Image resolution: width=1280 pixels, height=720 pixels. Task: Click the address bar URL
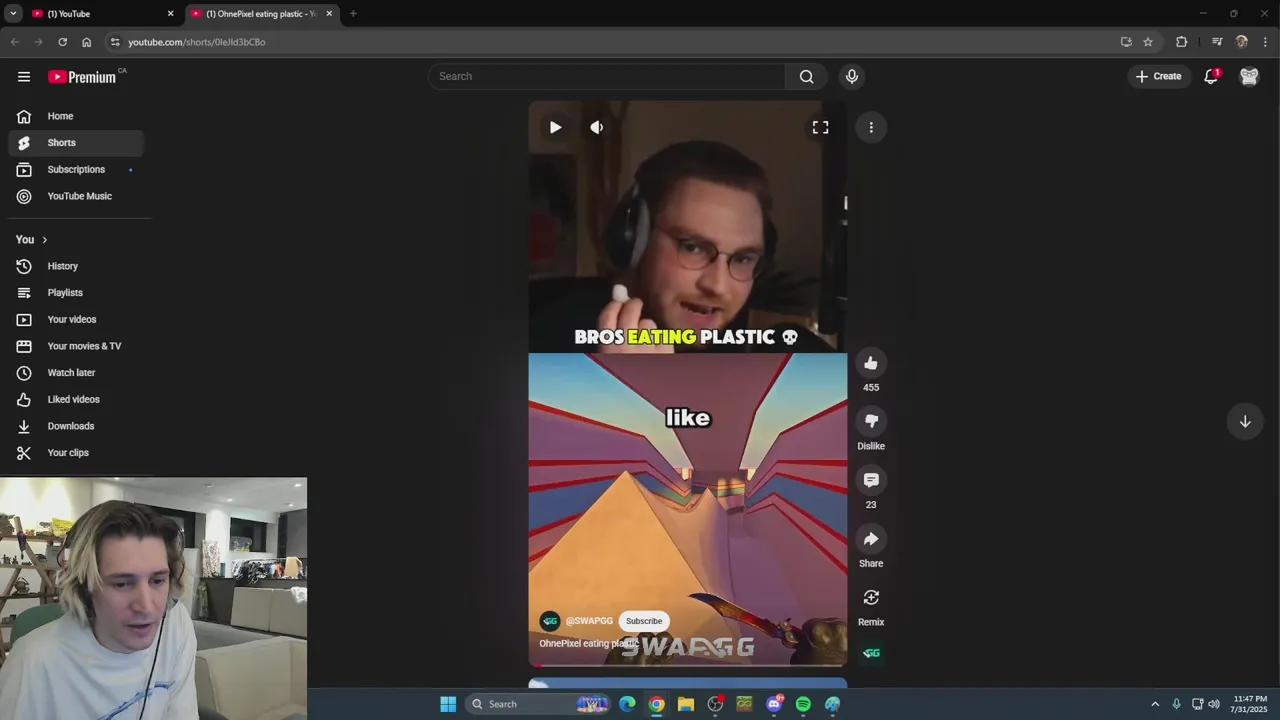tap(197, 42)
